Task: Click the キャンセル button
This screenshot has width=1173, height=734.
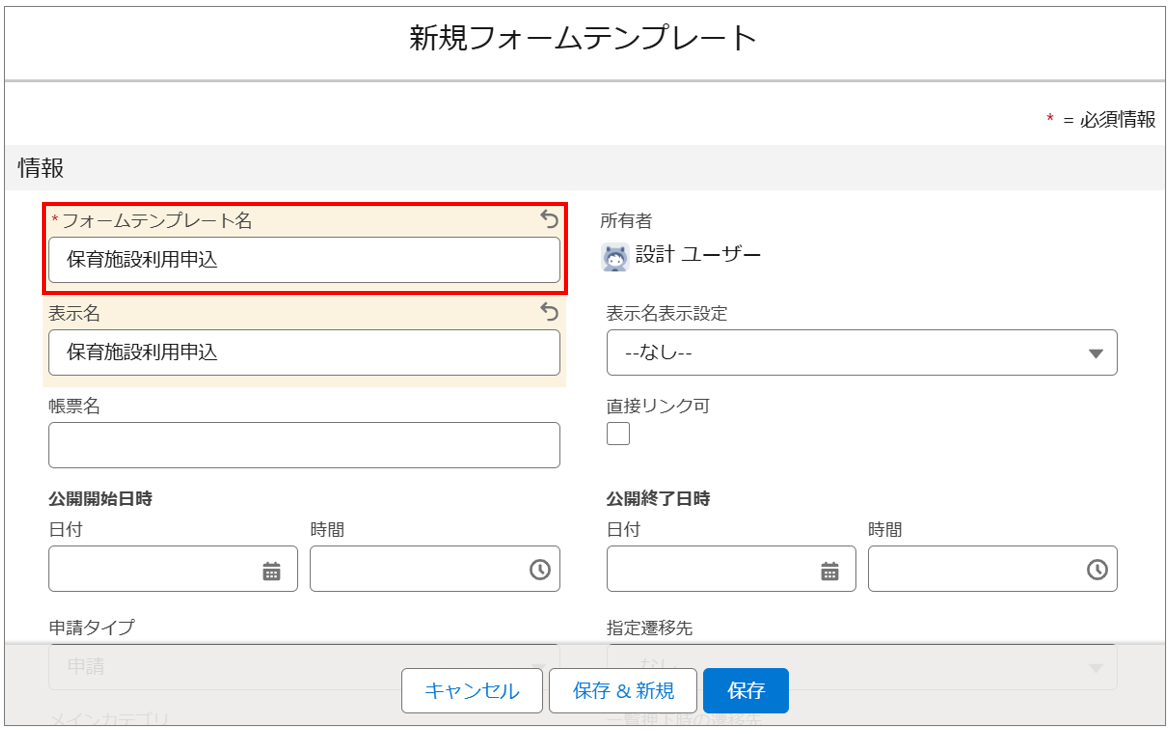Action: pyautogui.click(x=472, y=691)
